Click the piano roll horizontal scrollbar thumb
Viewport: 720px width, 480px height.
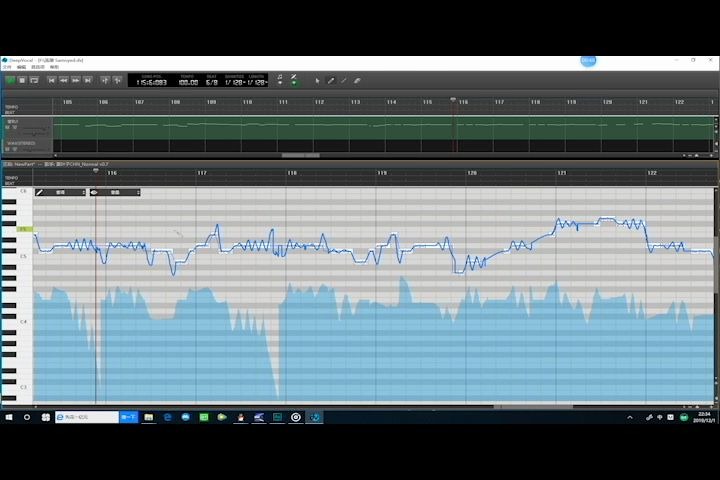click(x=533, y=407)
